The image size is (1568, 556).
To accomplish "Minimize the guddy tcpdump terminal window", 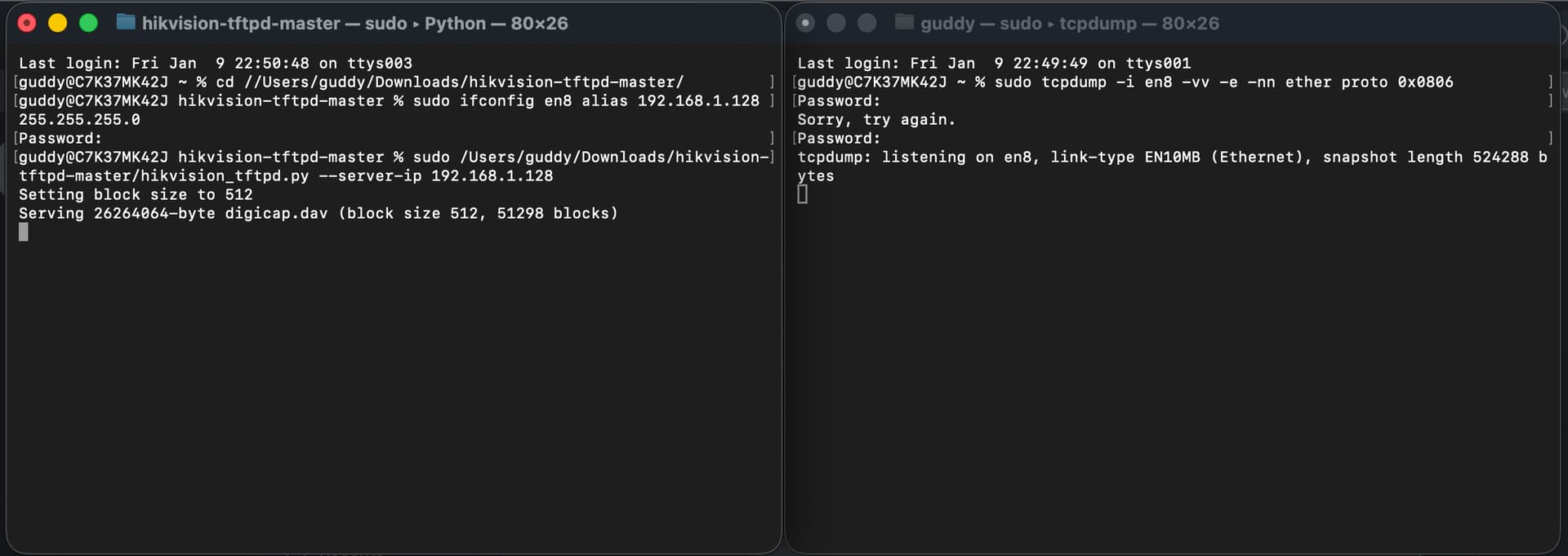I will pyautogui.click(x=836, y=23).
